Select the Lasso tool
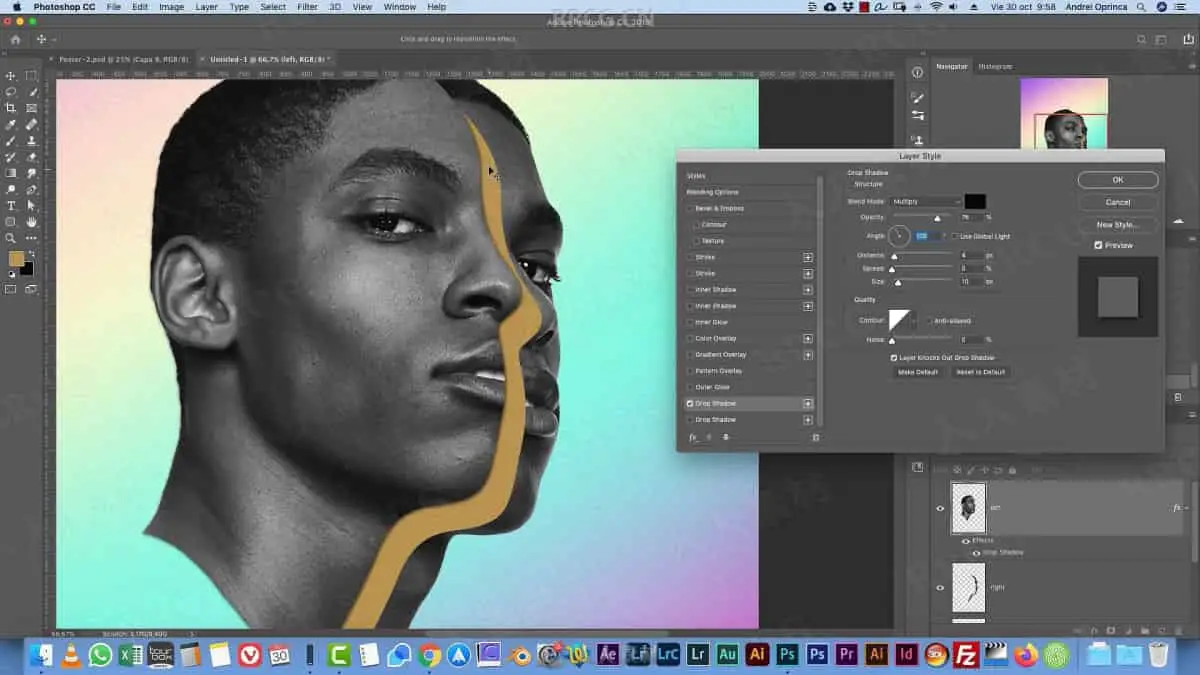1200x675 pixels. [x=11, y=91]
